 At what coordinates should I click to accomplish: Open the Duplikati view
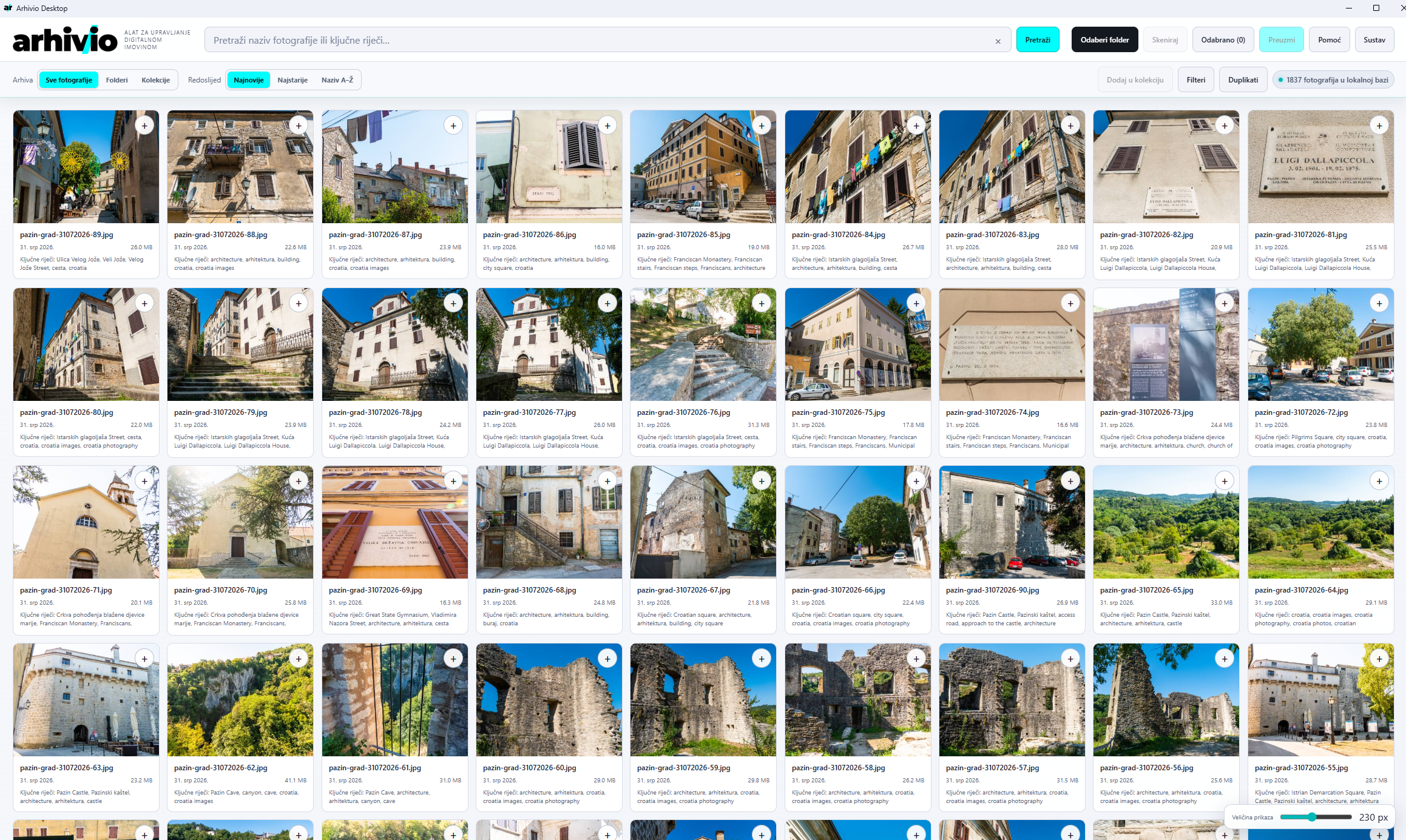1243,80
